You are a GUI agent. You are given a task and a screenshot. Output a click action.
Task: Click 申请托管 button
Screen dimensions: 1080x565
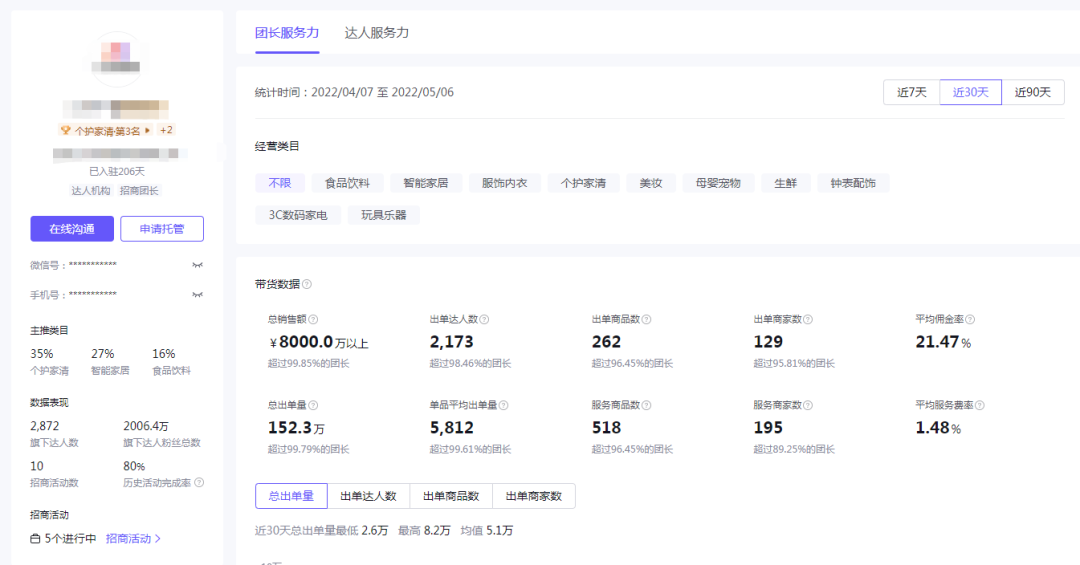tap(162, 229)
